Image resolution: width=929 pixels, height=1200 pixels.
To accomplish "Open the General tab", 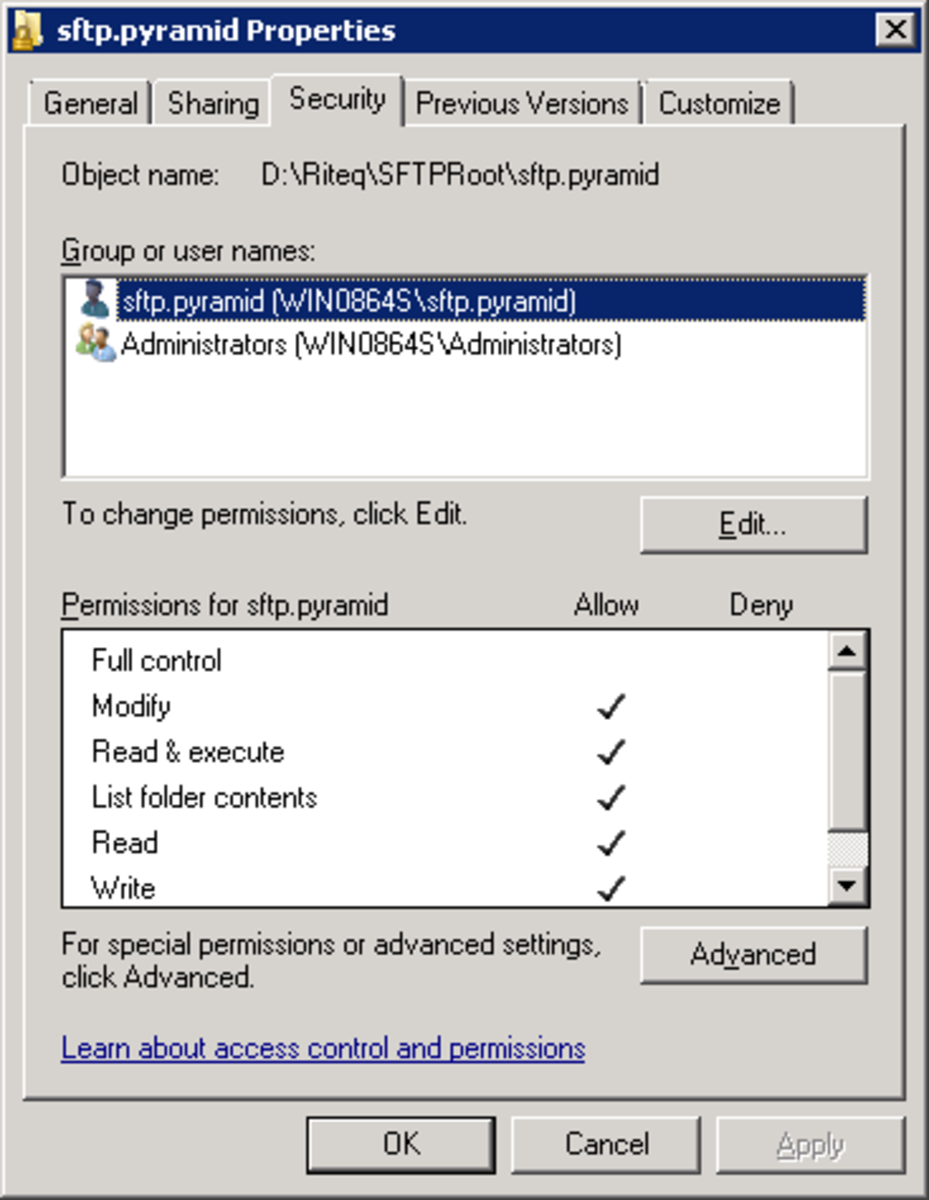I will pyautogui.click(x=89, y=100).
